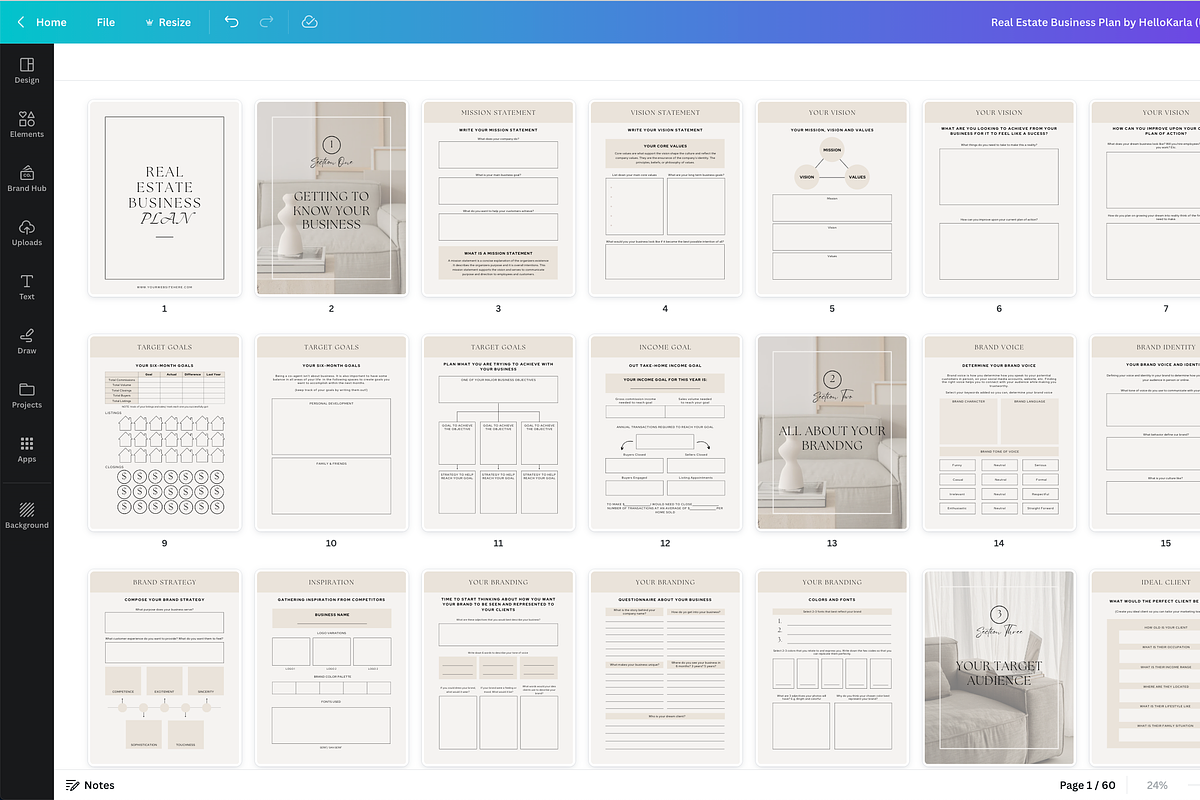Open the Projects folder panel
The image size is (1200, 800).
click(x=27, y=395)
